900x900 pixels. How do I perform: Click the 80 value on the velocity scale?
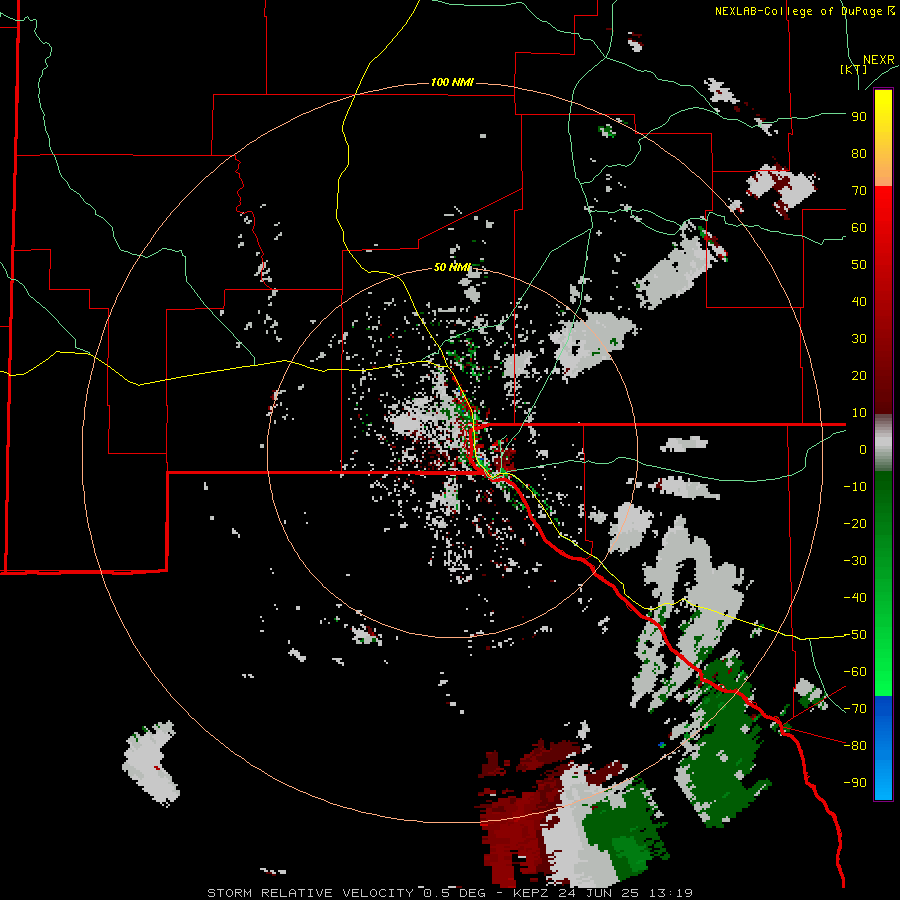point(859,154)
